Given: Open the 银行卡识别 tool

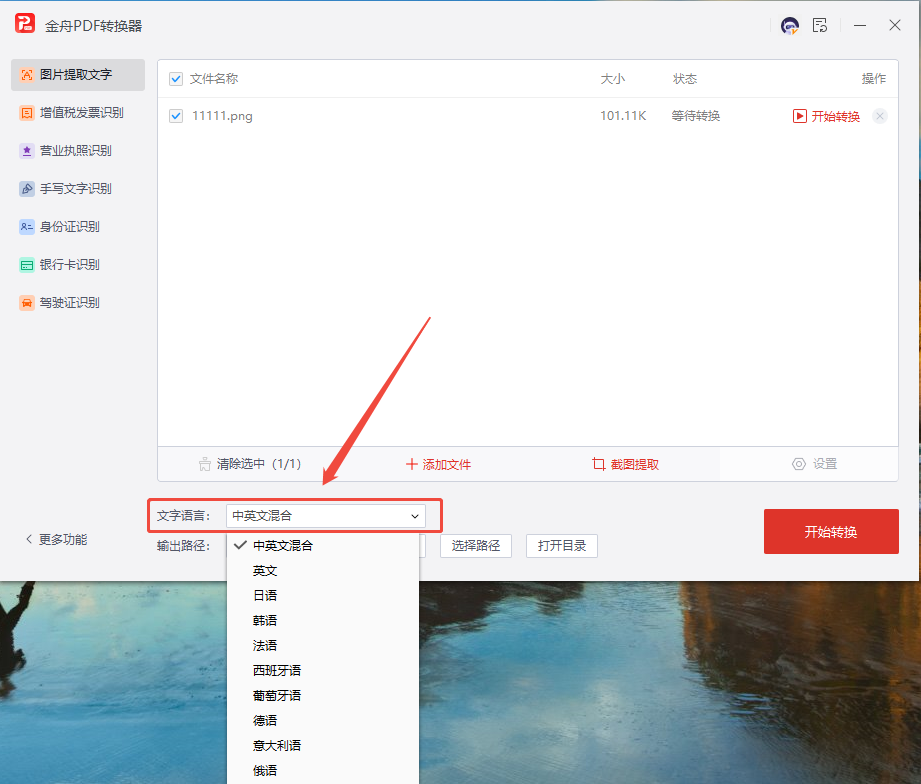Looking at the screenshot, I should coord(27,265).
